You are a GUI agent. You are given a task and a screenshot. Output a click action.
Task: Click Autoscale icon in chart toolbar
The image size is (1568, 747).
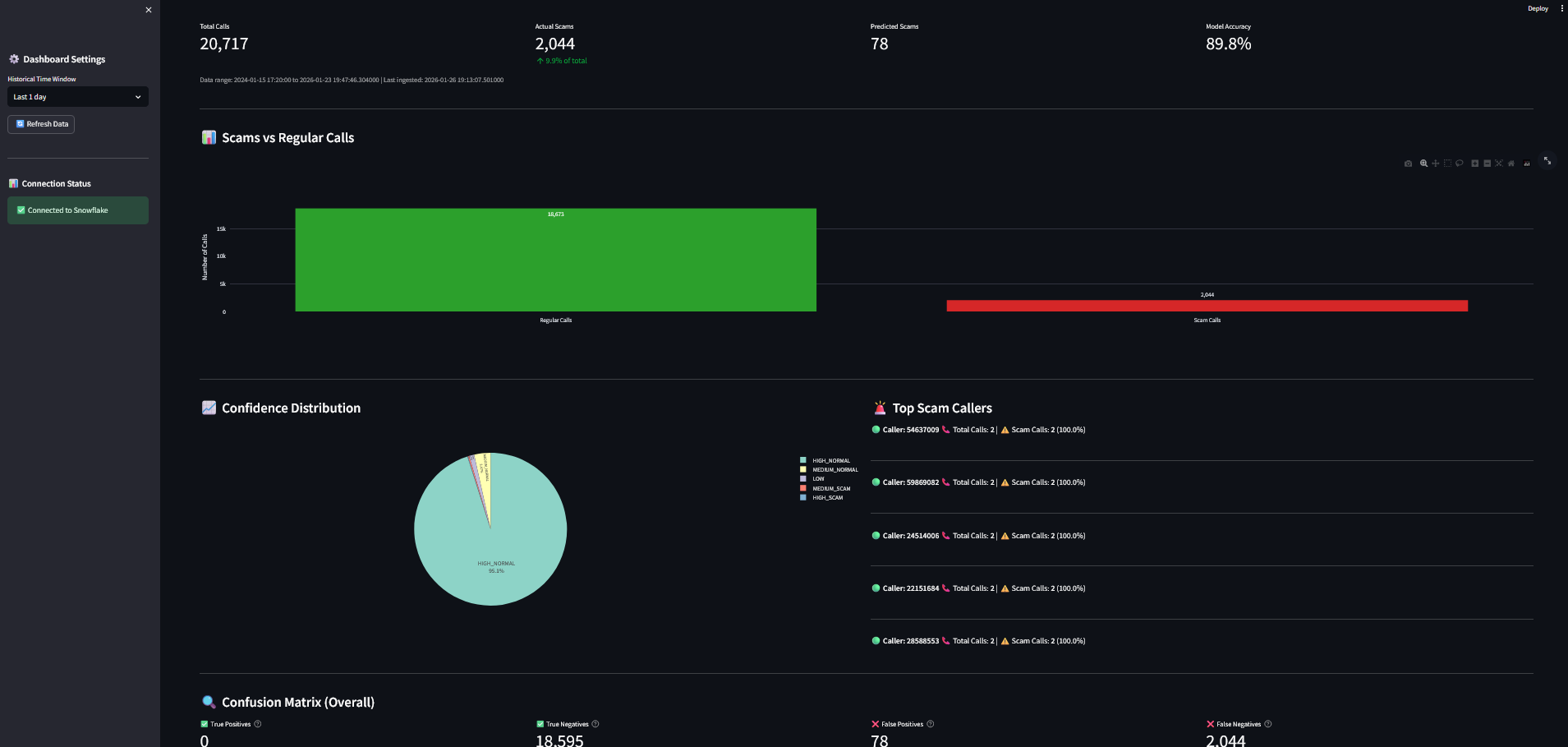(1499, 164)
